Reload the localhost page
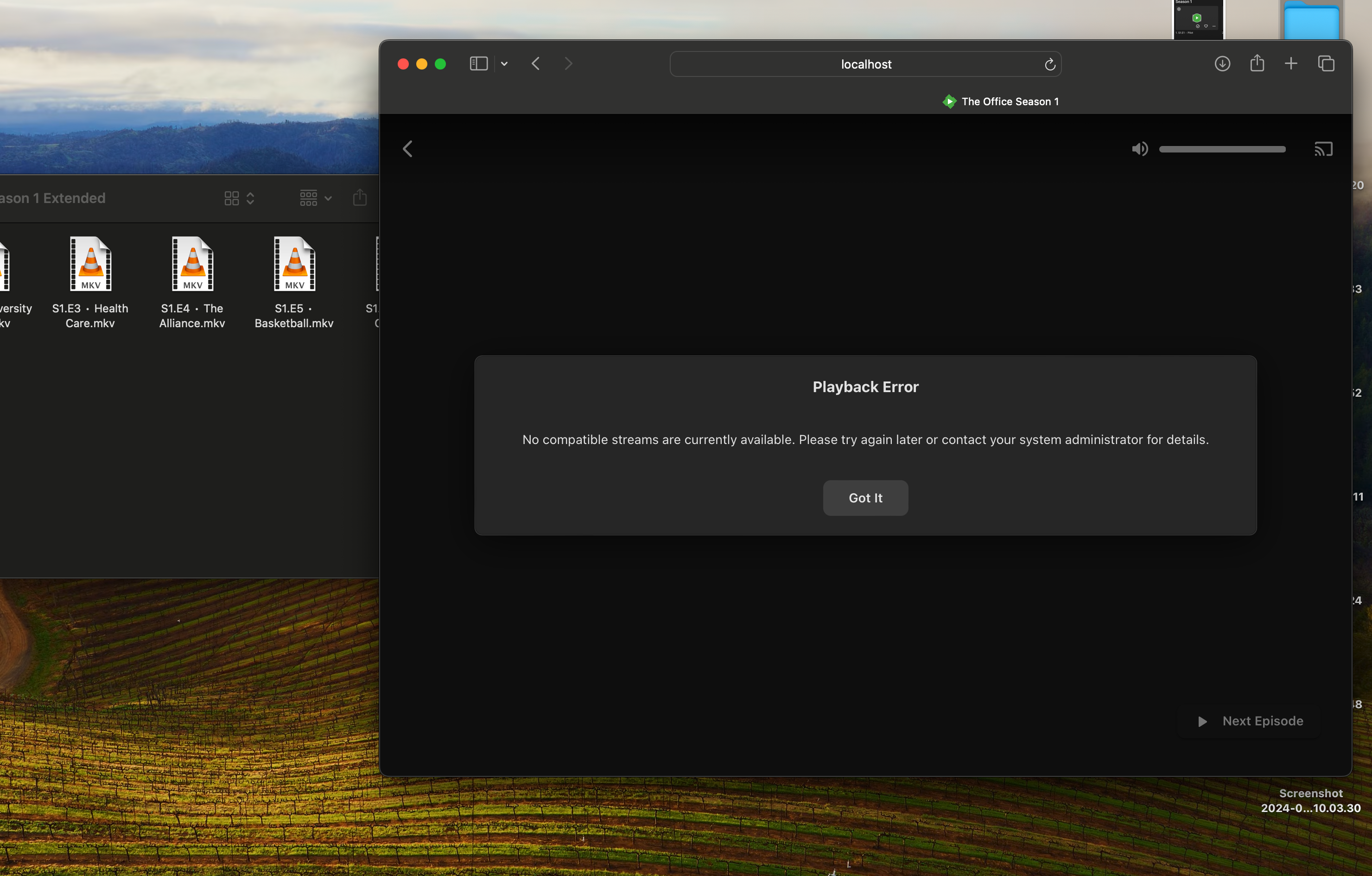Viewport: 1372px width, 876px height. [1049, 64]
